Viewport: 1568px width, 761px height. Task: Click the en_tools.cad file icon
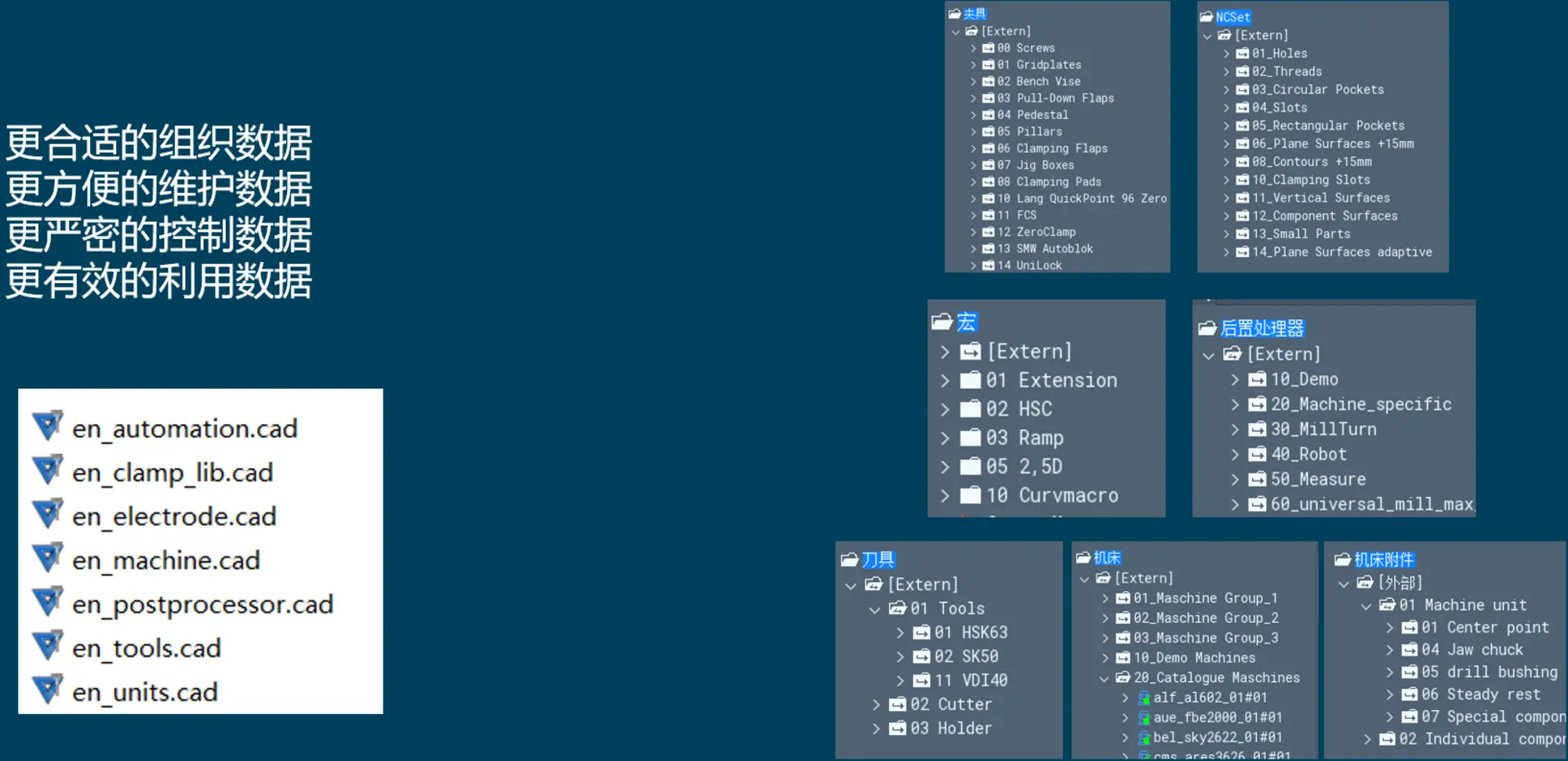click(x=47, y=645)
